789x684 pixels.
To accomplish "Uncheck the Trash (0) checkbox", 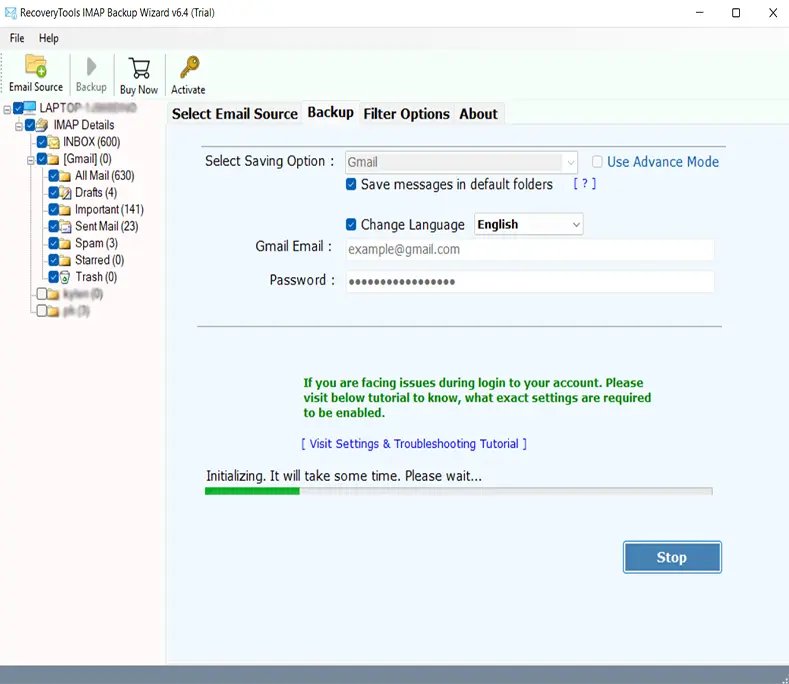I will (53, 277).
